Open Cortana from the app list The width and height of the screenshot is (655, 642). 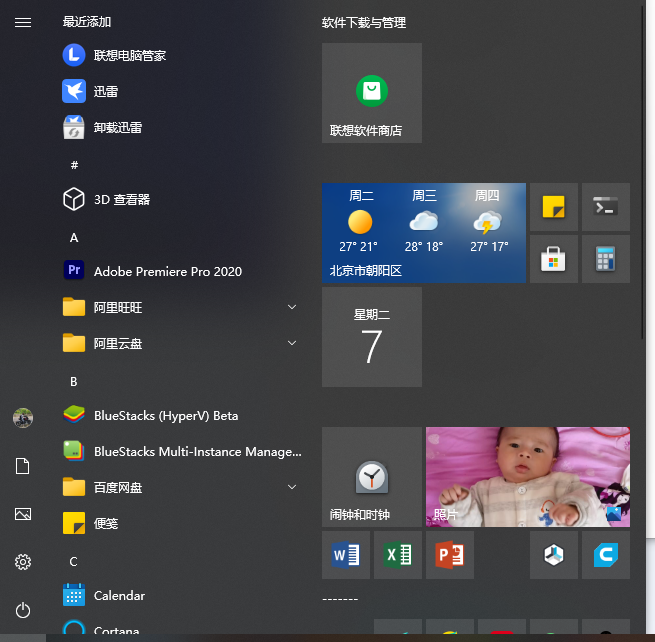coord(182,627)
